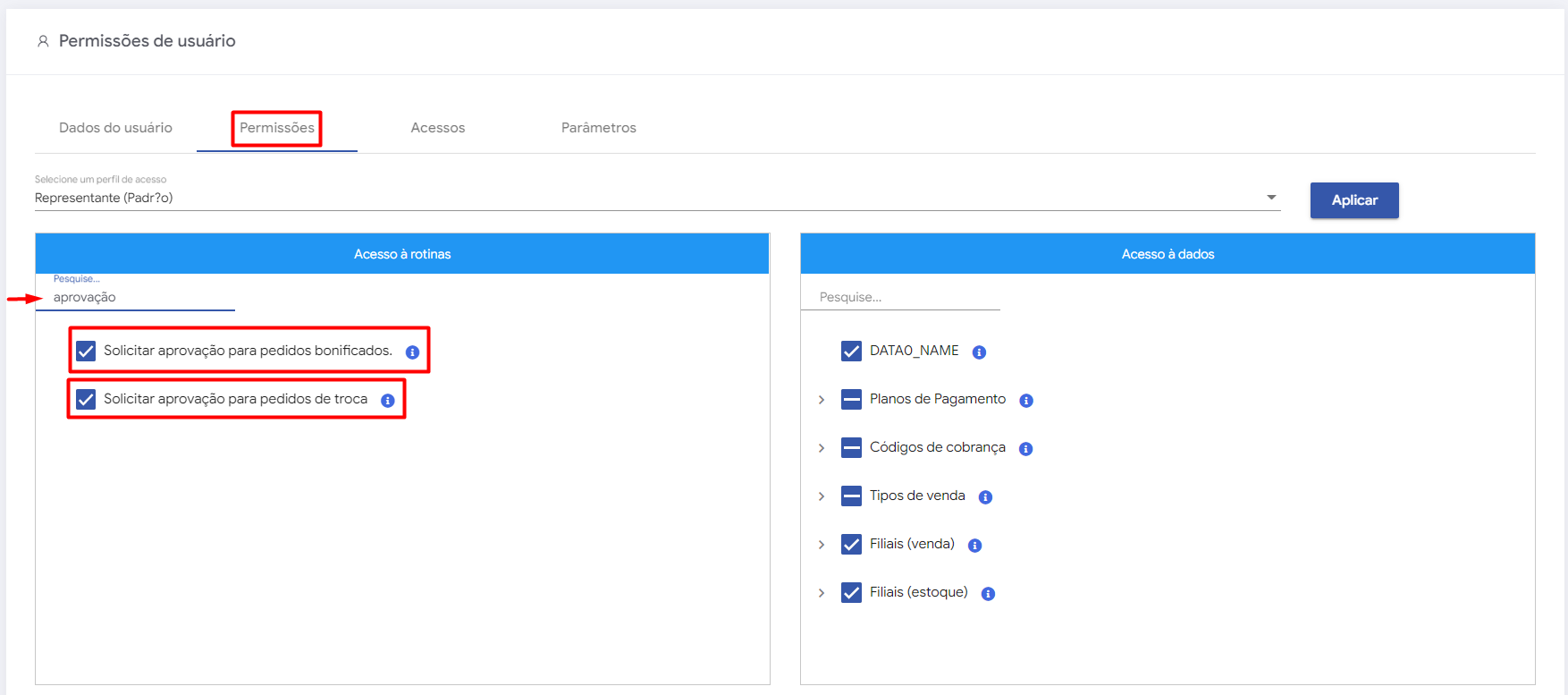Toggle the DATA0_NAME checkbox
Image resolution: width=1568 pixels, height=695 pixels.
851,351
